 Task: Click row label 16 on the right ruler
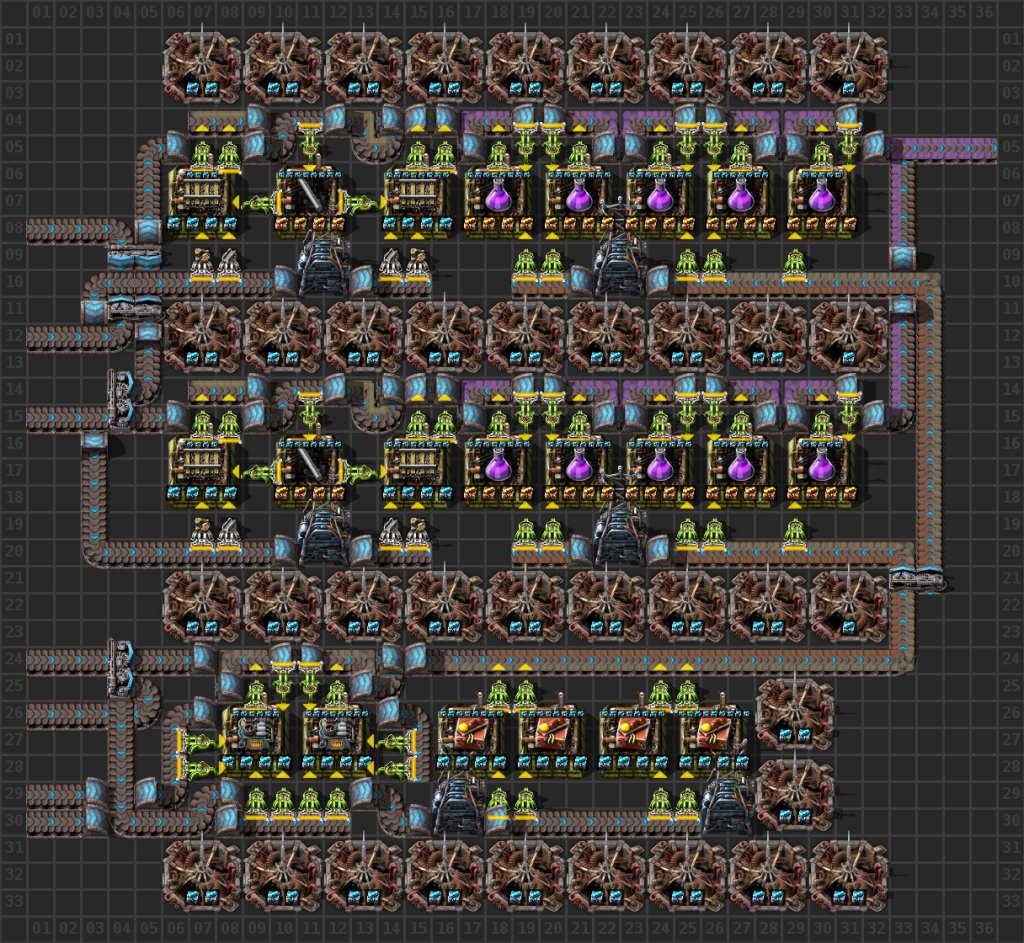(x=1011, y=443)
